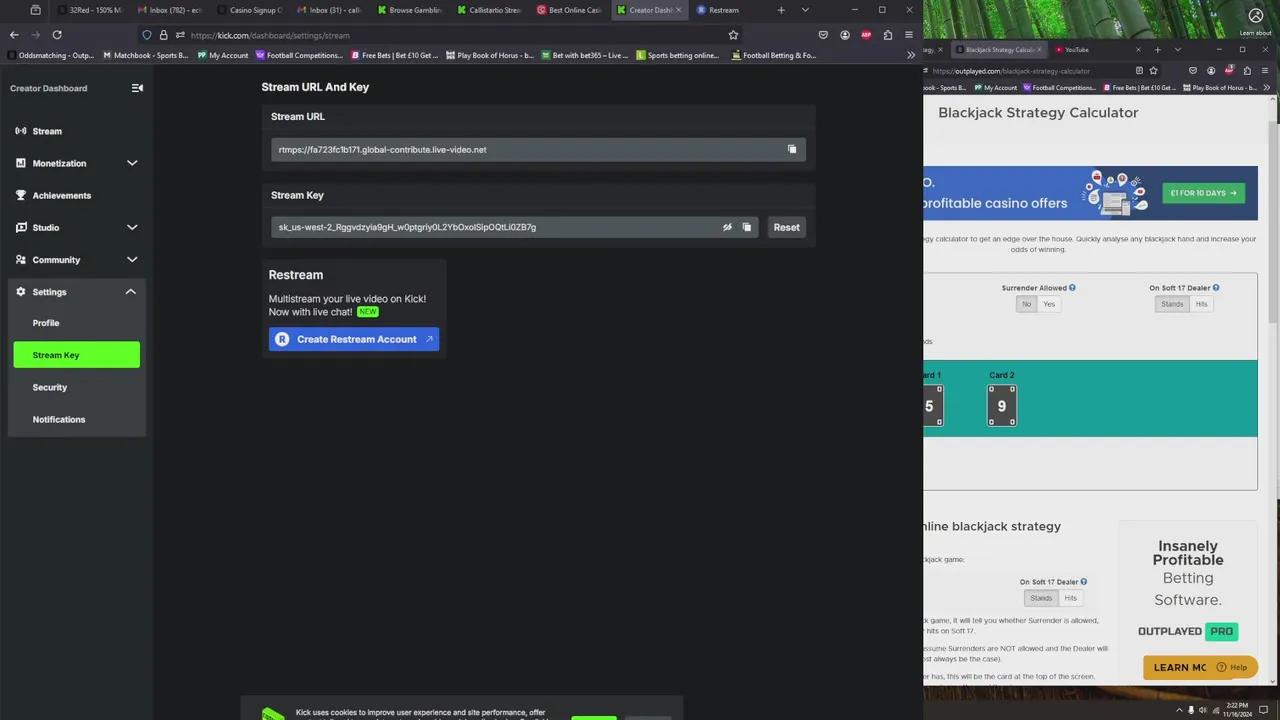Open the Kick browser hamburger menu
Viewport: 1280px width, 720px height.
909,35
